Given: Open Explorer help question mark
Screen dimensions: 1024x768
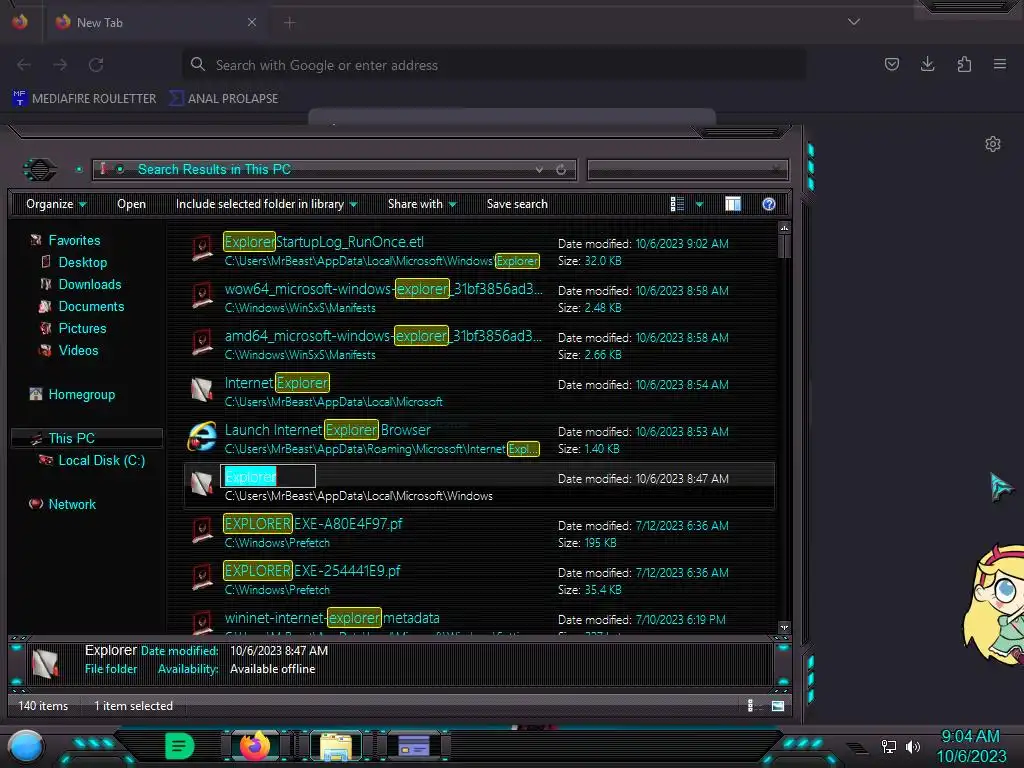Looking at the screenshot, I should point(769,204).
